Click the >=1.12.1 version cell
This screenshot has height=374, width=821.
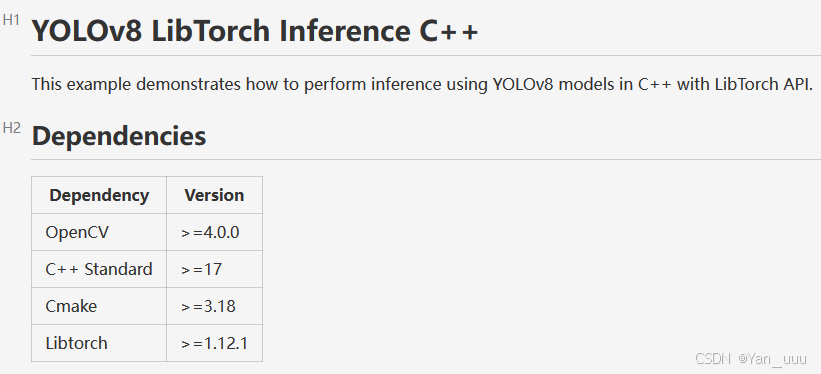click(214, 343)
